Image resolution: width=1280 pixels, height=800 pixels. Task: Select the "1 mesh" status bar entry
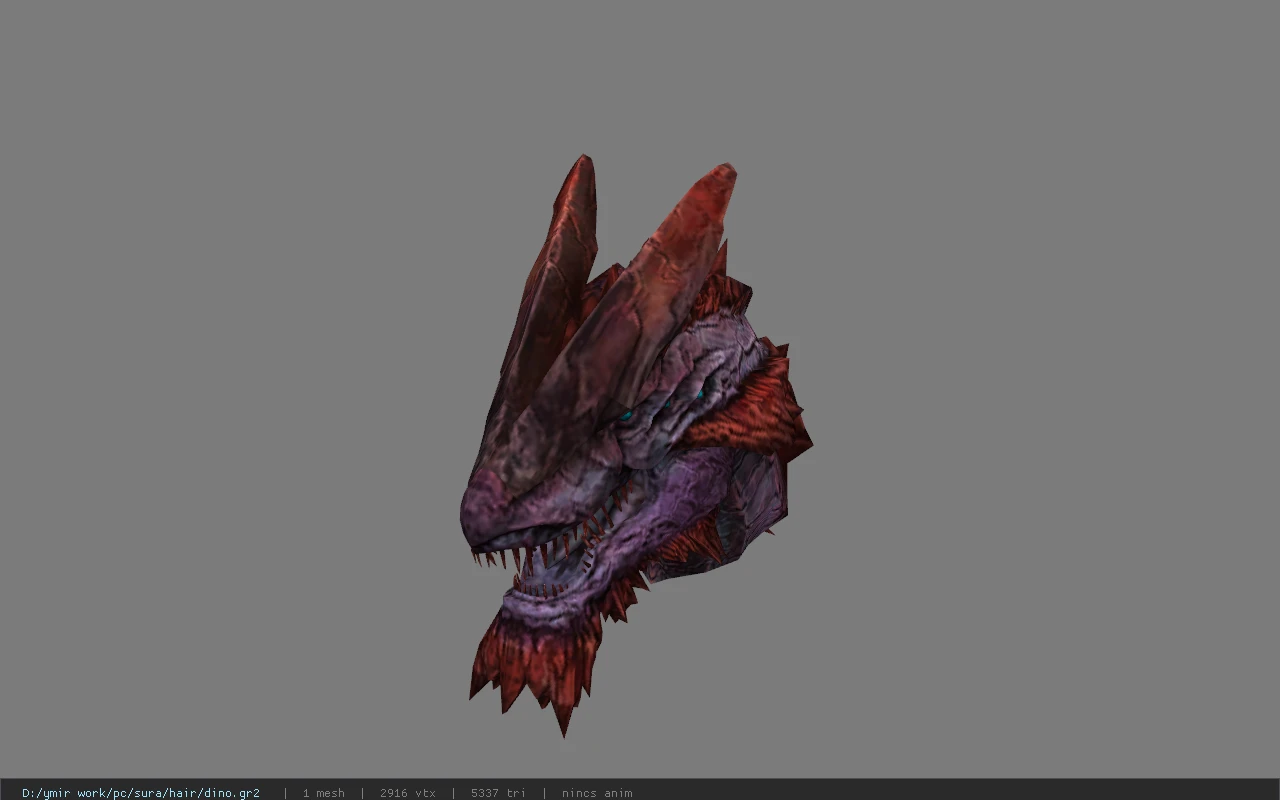323,793
